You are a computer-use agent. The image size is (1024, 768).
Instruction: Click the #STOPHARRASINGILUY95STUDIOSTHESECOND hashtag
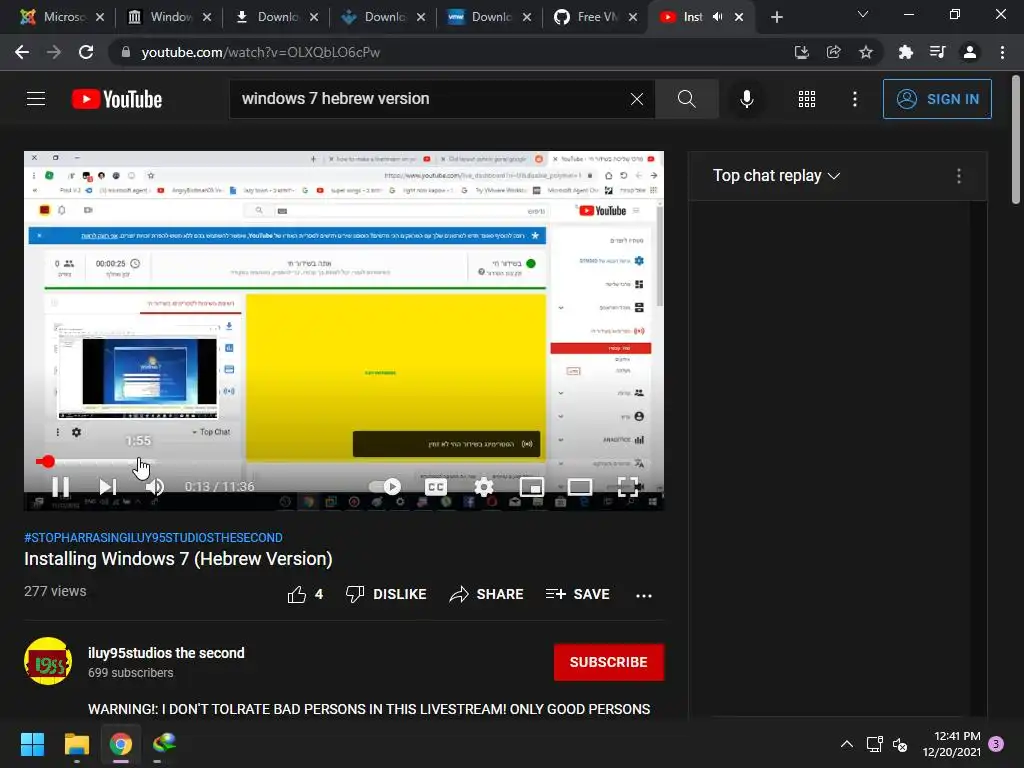153,537
